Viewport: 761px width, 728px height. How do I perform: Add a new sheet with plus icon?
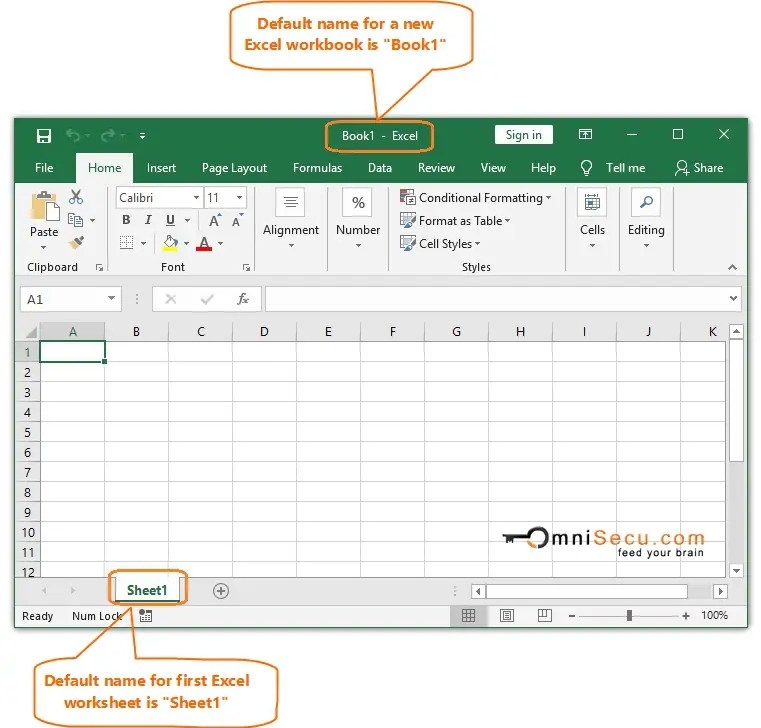(x=221, y=591)
